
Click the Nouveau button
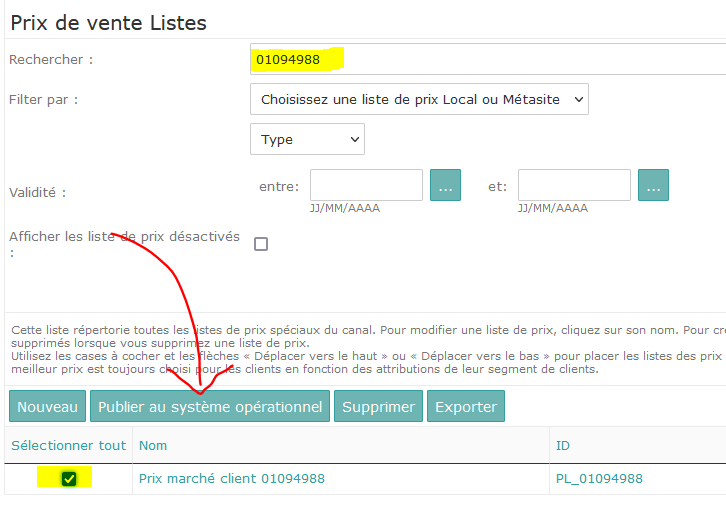47,406
